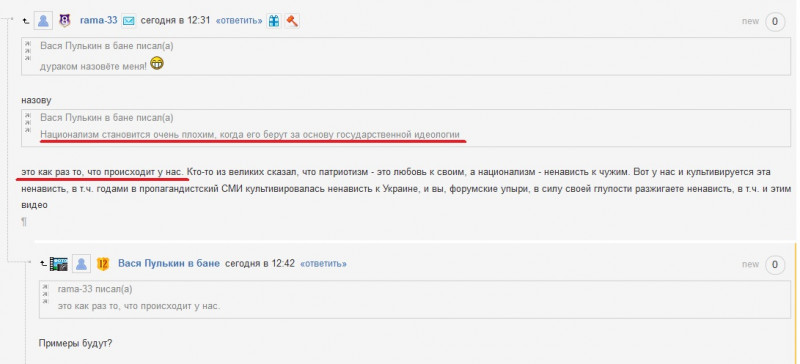Click the photo film icon on Вася Пулькин's comment
The height and width of the screenshot is (364, 800).
[x=59, y=264]
